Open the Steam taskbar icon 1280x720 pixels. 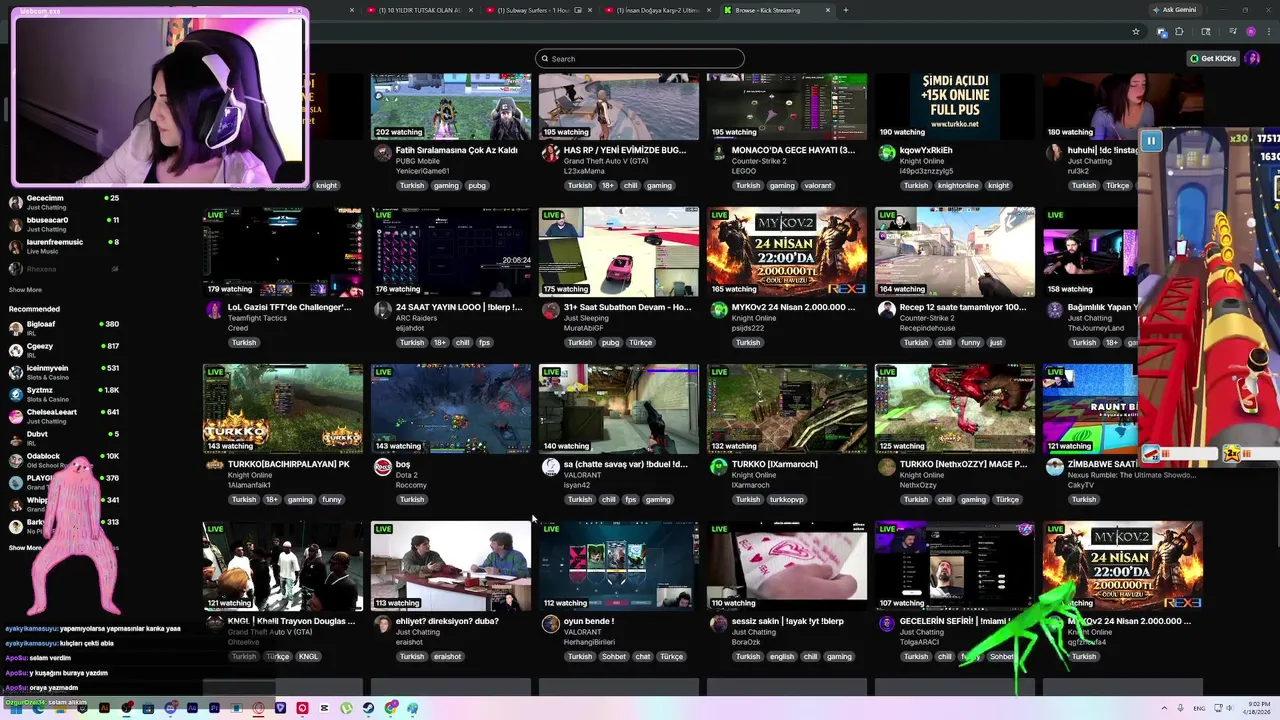pos(369,708)
